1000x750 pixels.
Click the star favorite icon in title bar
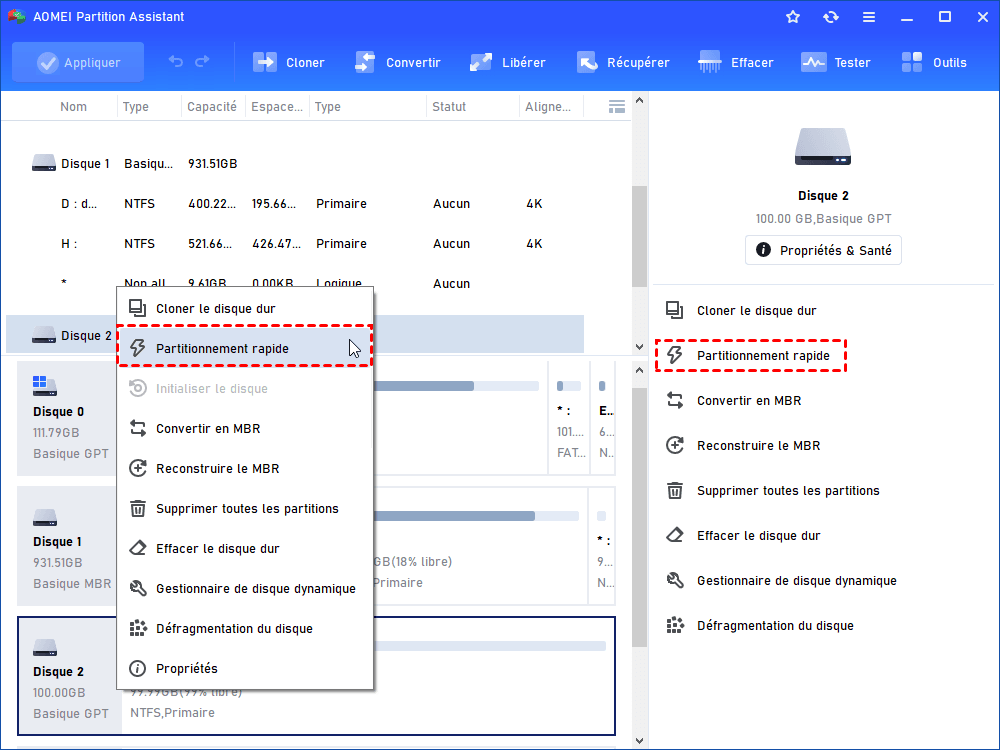[793, 17]
